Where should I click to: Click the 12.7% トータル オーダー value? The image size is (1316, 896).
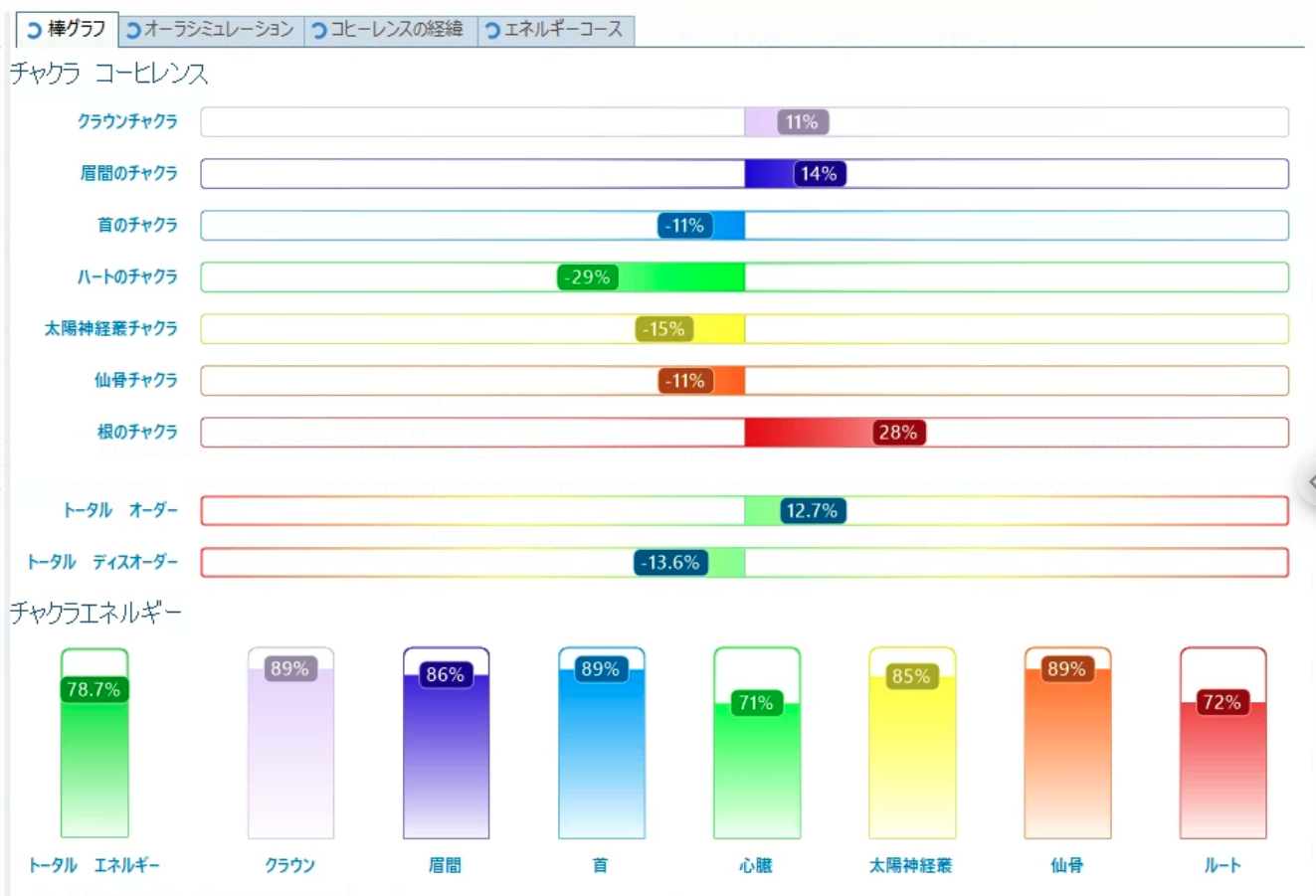click(812, 511)
